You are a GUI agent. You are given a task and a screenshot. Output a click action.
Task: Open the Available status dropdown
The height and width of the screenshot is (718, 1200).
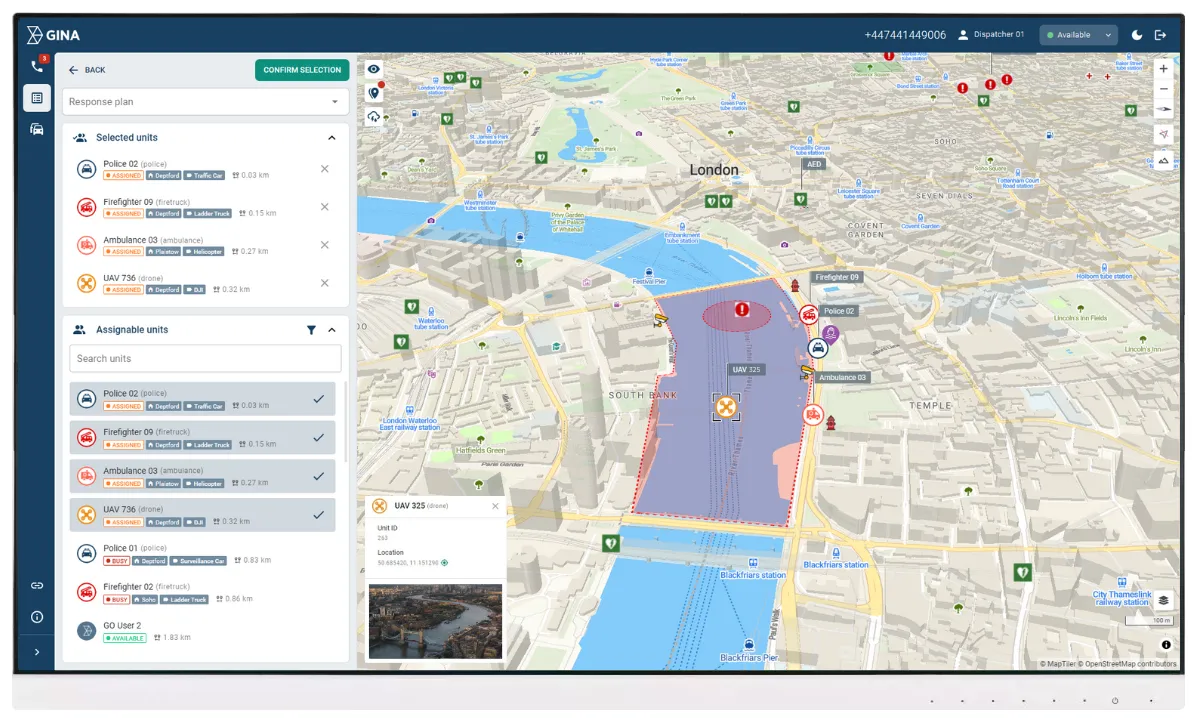(1078, 35)
